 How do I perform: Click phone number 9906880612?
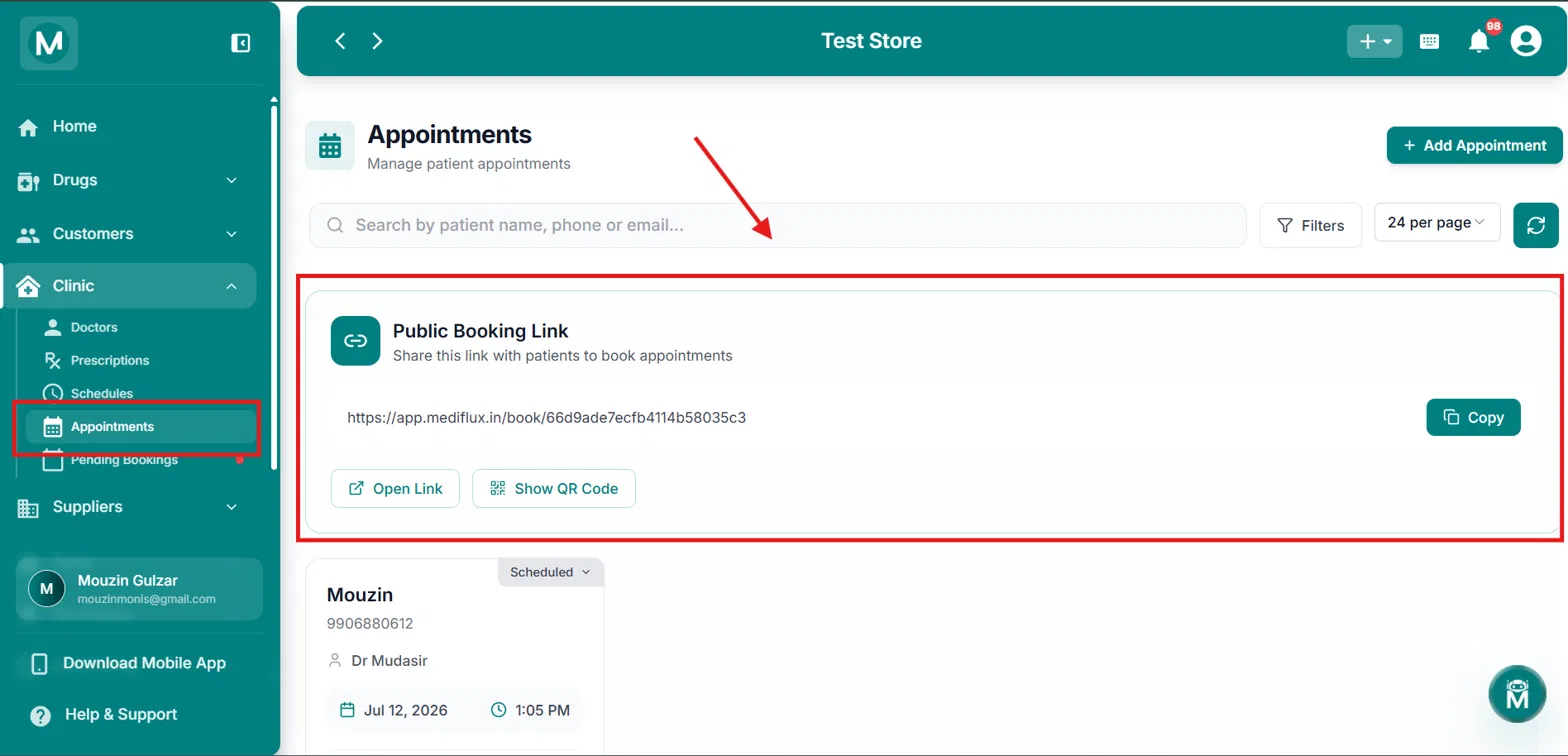pos(370,624)
